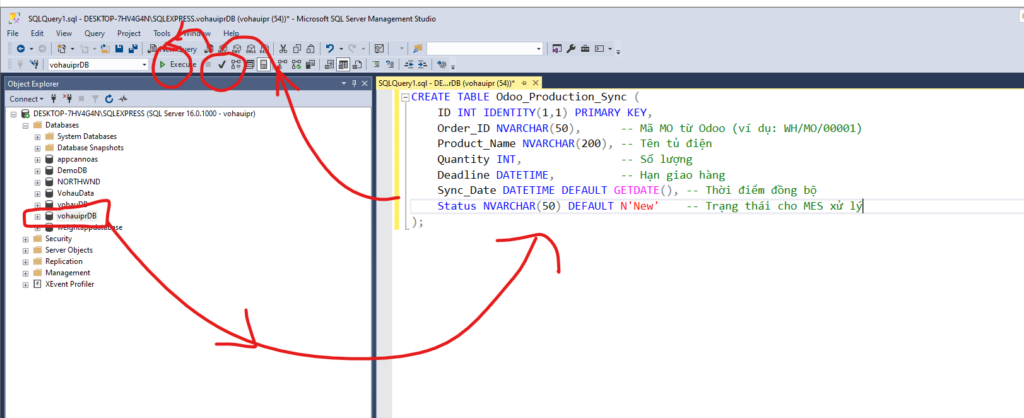1024x418 pixels.
Task: Collapse the Databases folder node
Action: click(x=25, y=125)
